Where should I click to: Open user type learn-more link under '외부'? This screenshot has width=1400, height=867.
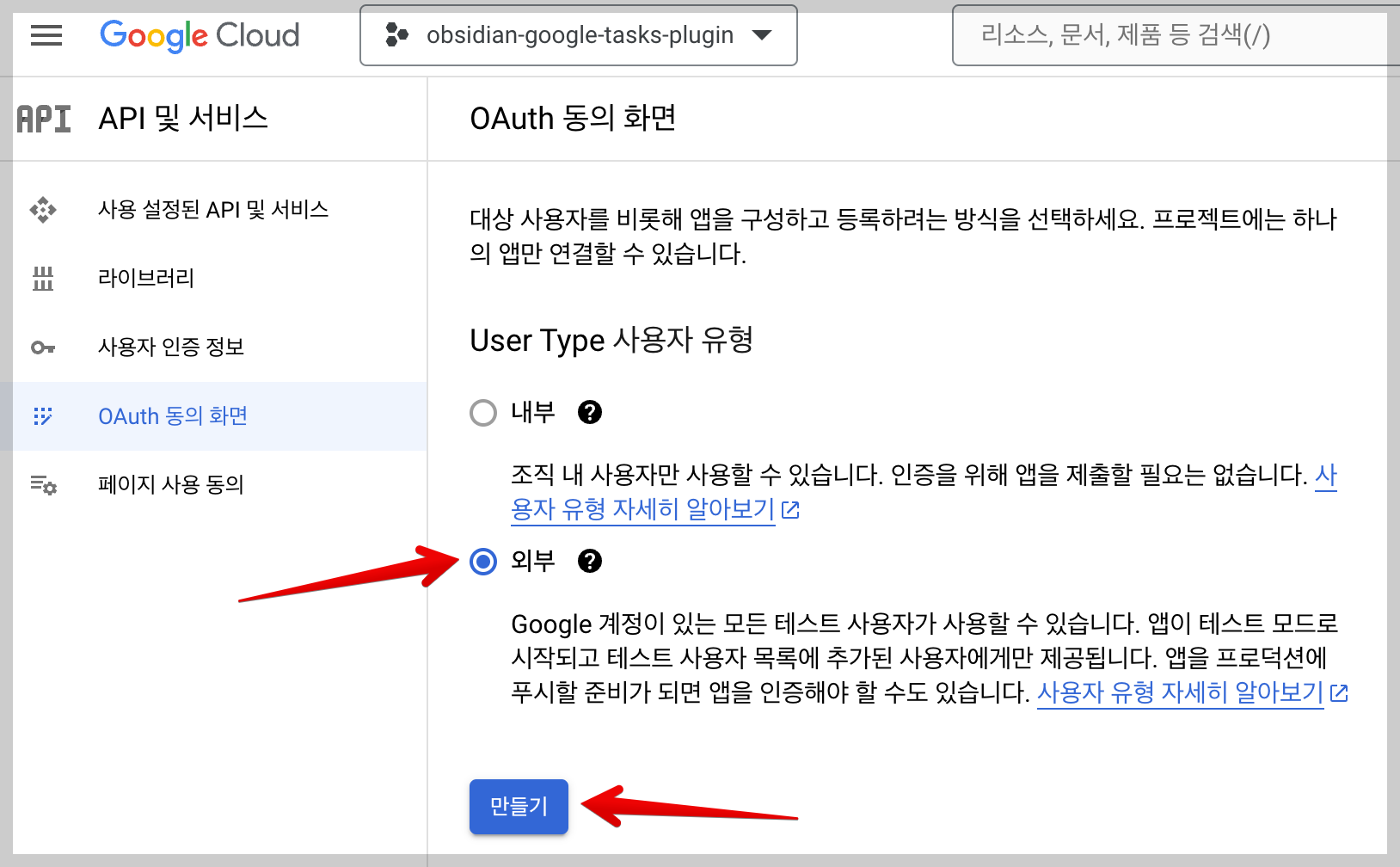coord(1193,692)
